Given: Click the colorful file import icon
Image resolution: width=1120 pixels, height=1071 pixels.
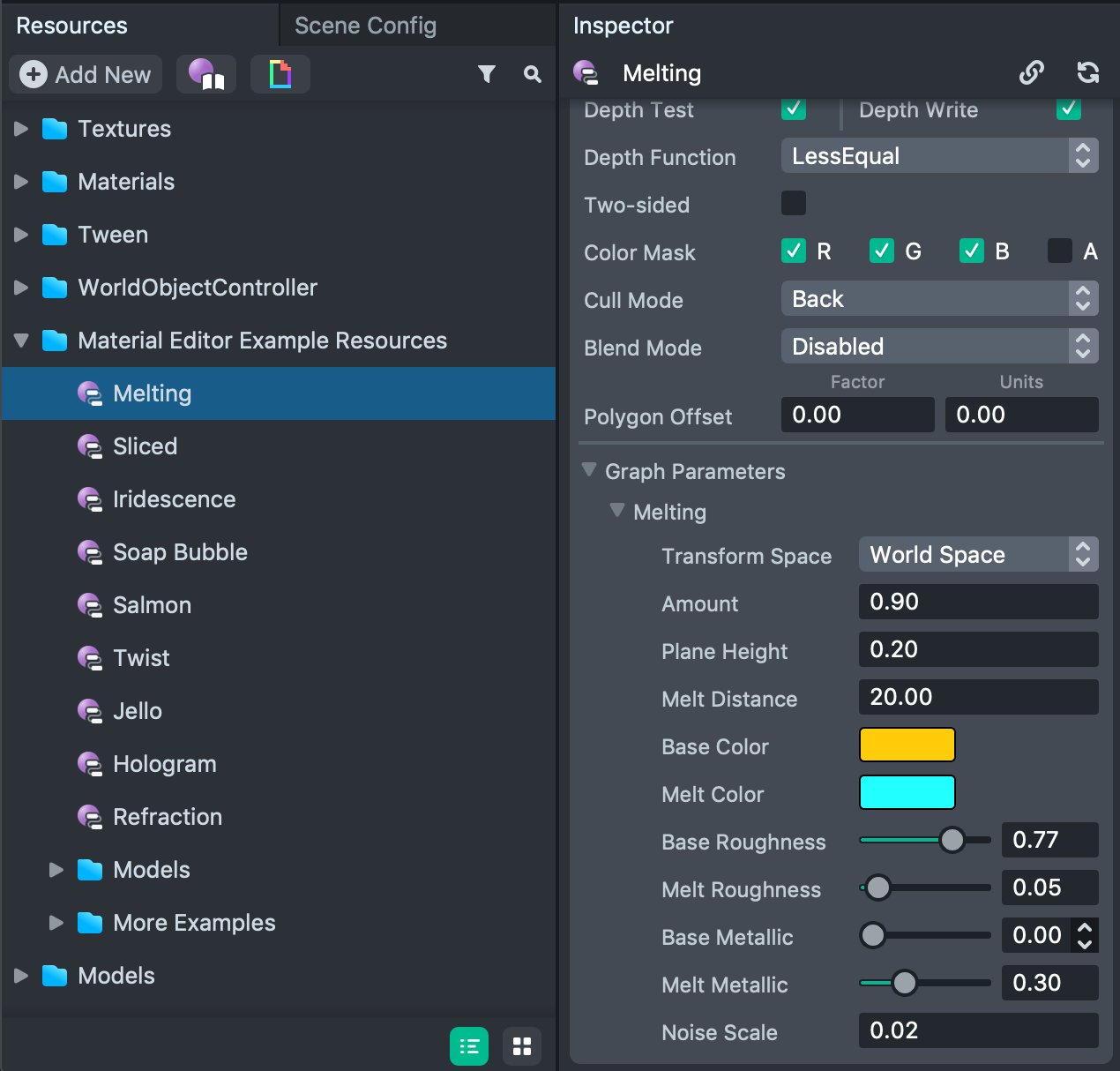Looking at the screenshot, I should tap(280, 74).
